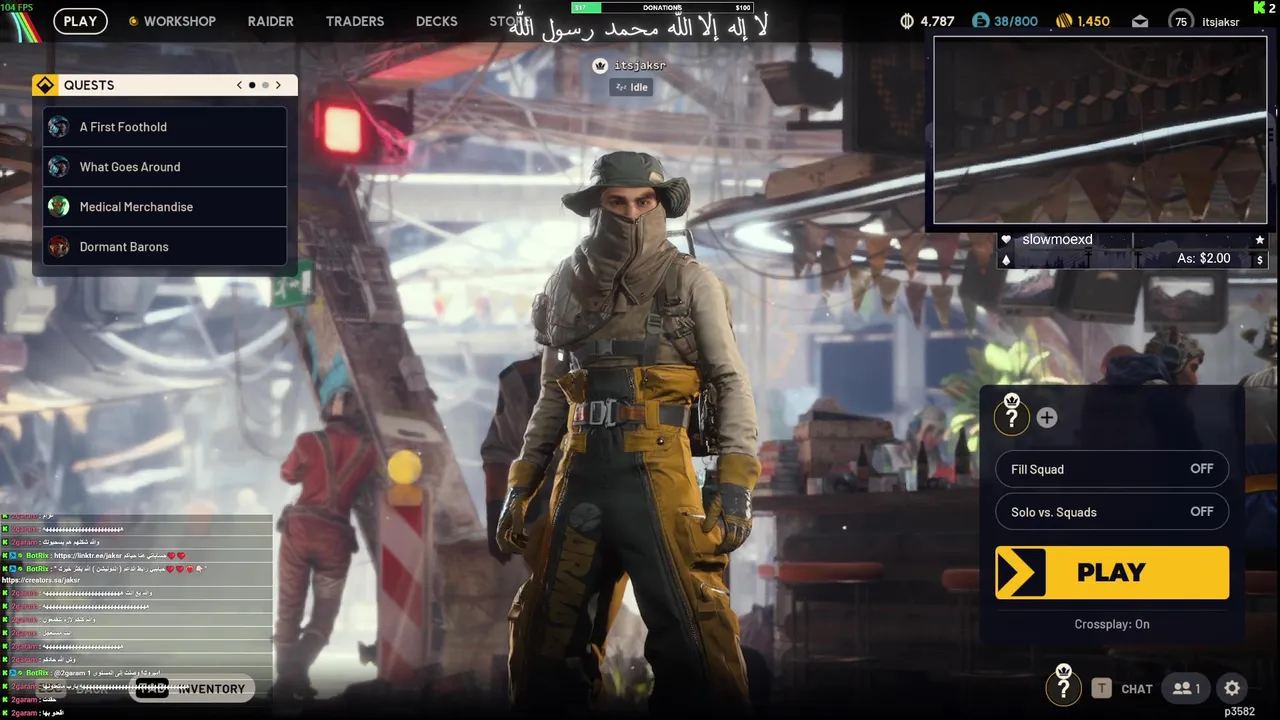
Task: Click A First Foothold trader portrait icon
Action: click(x=59, y=127)
